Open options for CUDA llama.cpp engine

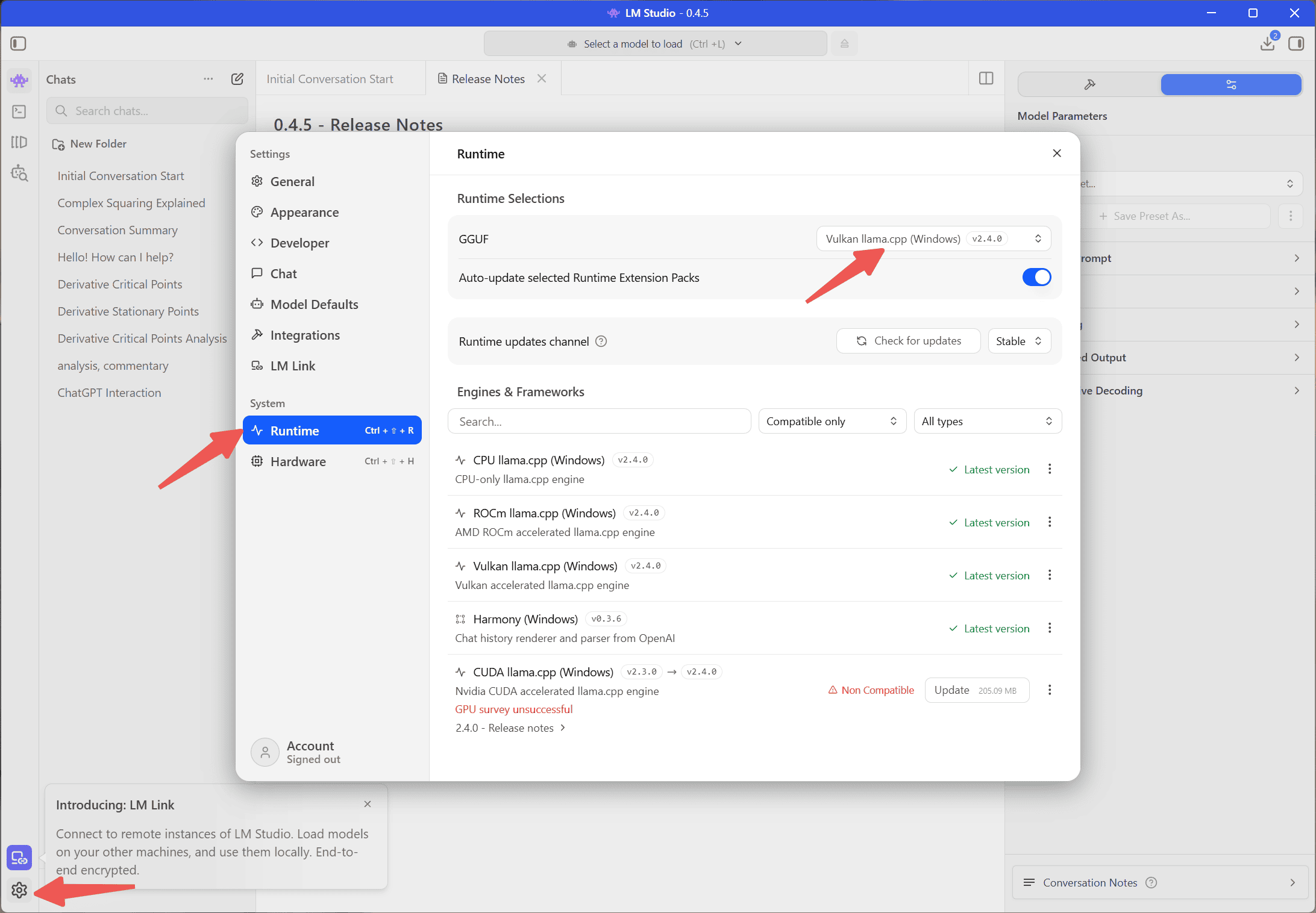click(x=1050, y=690)
